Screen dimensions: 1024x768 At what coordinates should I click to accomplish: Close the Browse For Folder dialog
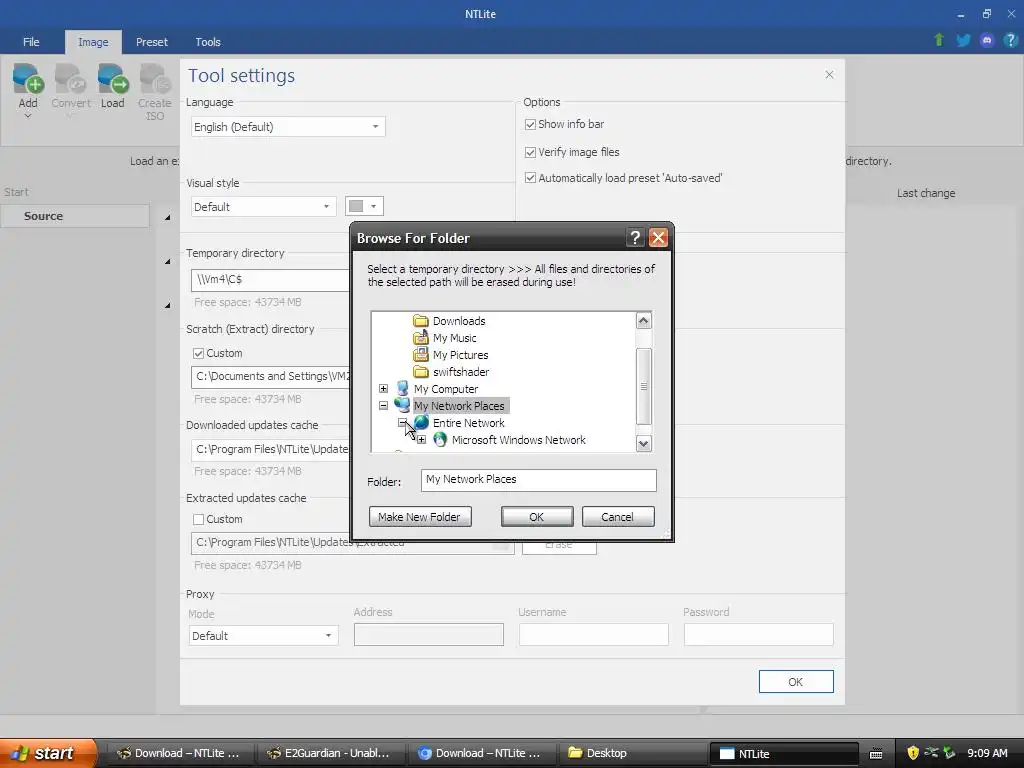point(658,238)
